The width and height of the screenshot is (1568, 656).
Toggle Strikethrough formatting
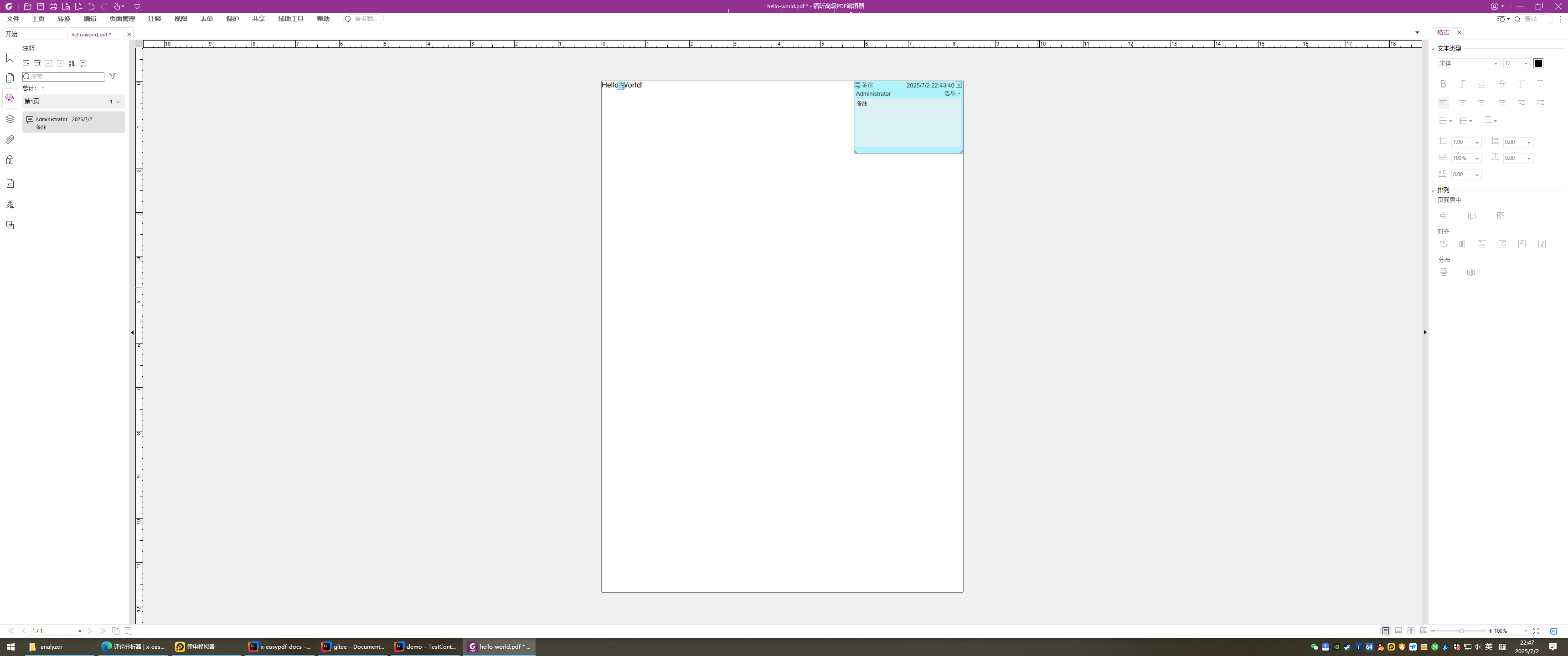[x=1501, y=84]
